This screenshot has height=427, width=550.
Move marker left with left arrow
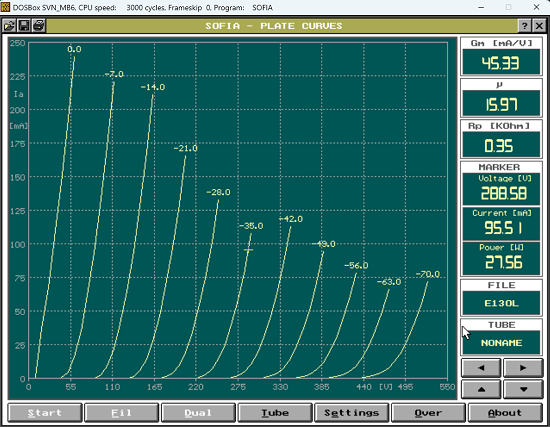point(481,368)
